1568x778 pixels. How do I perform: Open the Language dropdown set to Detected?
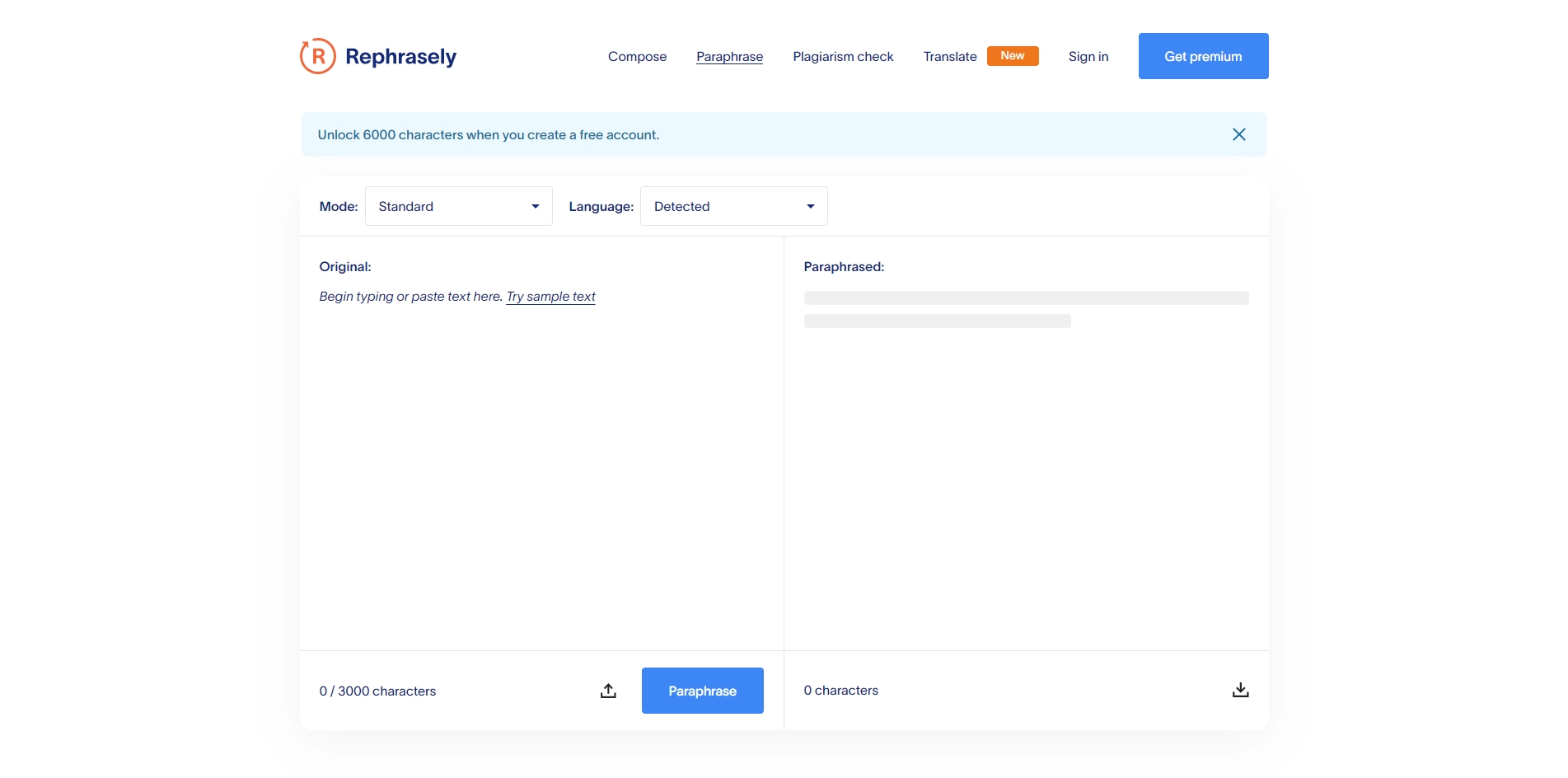pos(733,206)
